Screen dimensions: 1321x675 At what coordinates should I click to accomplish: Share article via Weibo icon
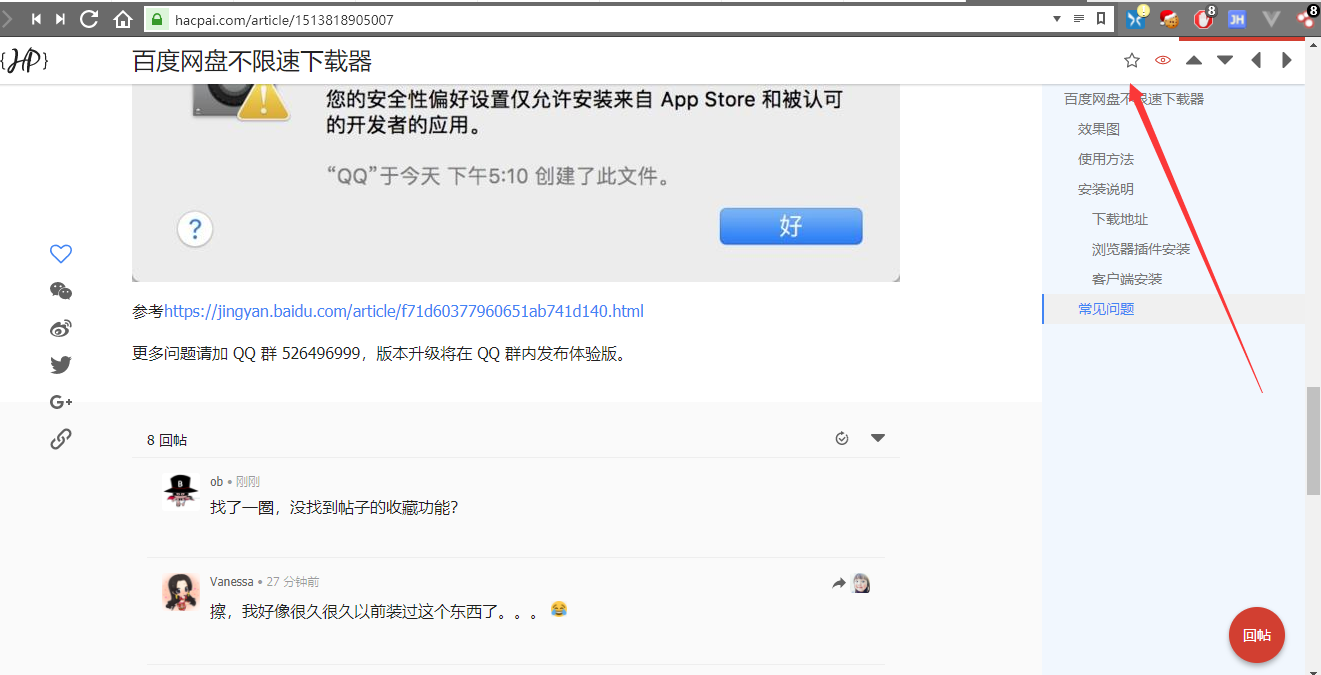tap(61, 328)
